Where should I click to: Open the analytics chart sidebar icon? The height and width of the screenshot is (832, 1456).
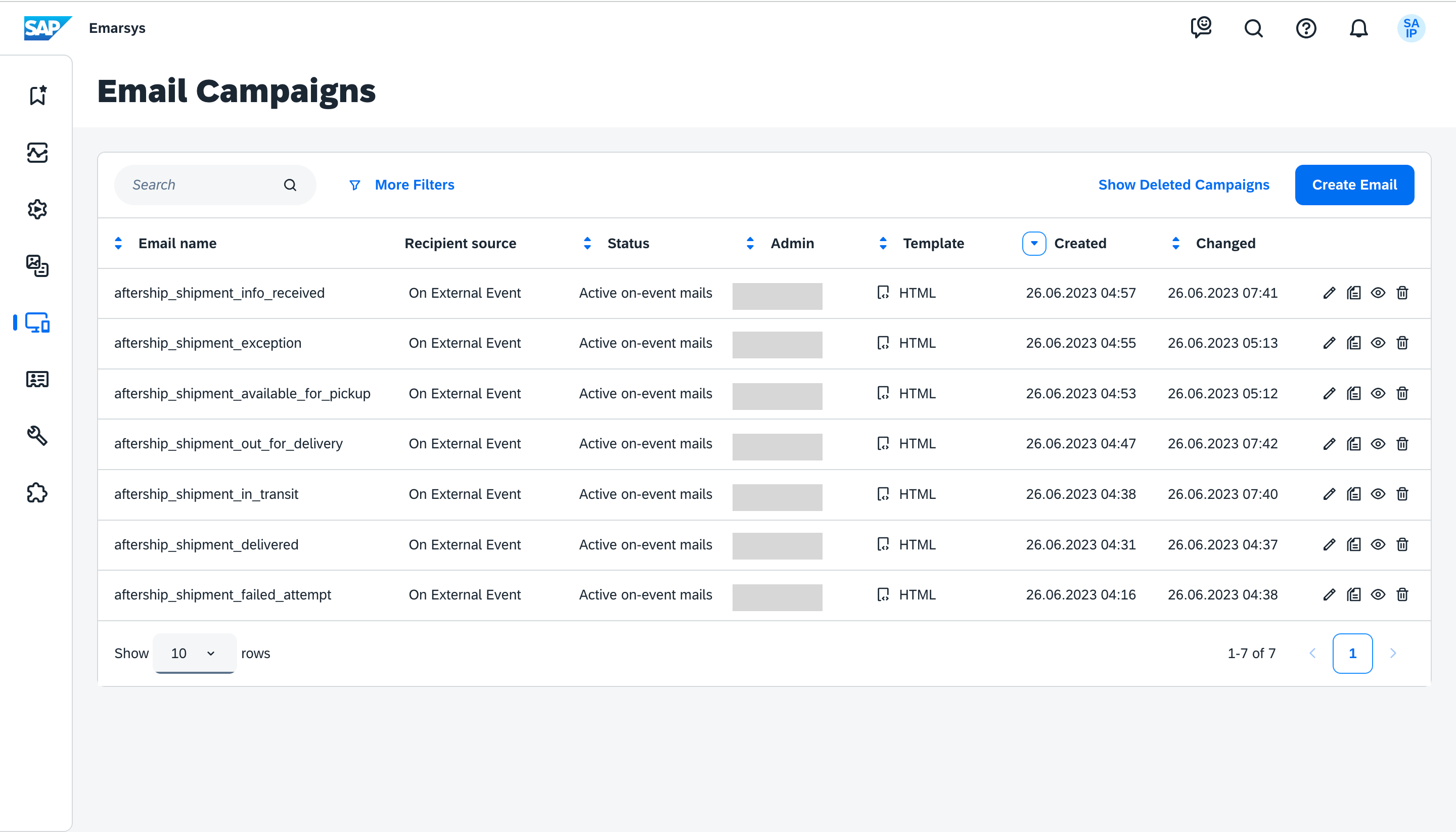(38, 153)
